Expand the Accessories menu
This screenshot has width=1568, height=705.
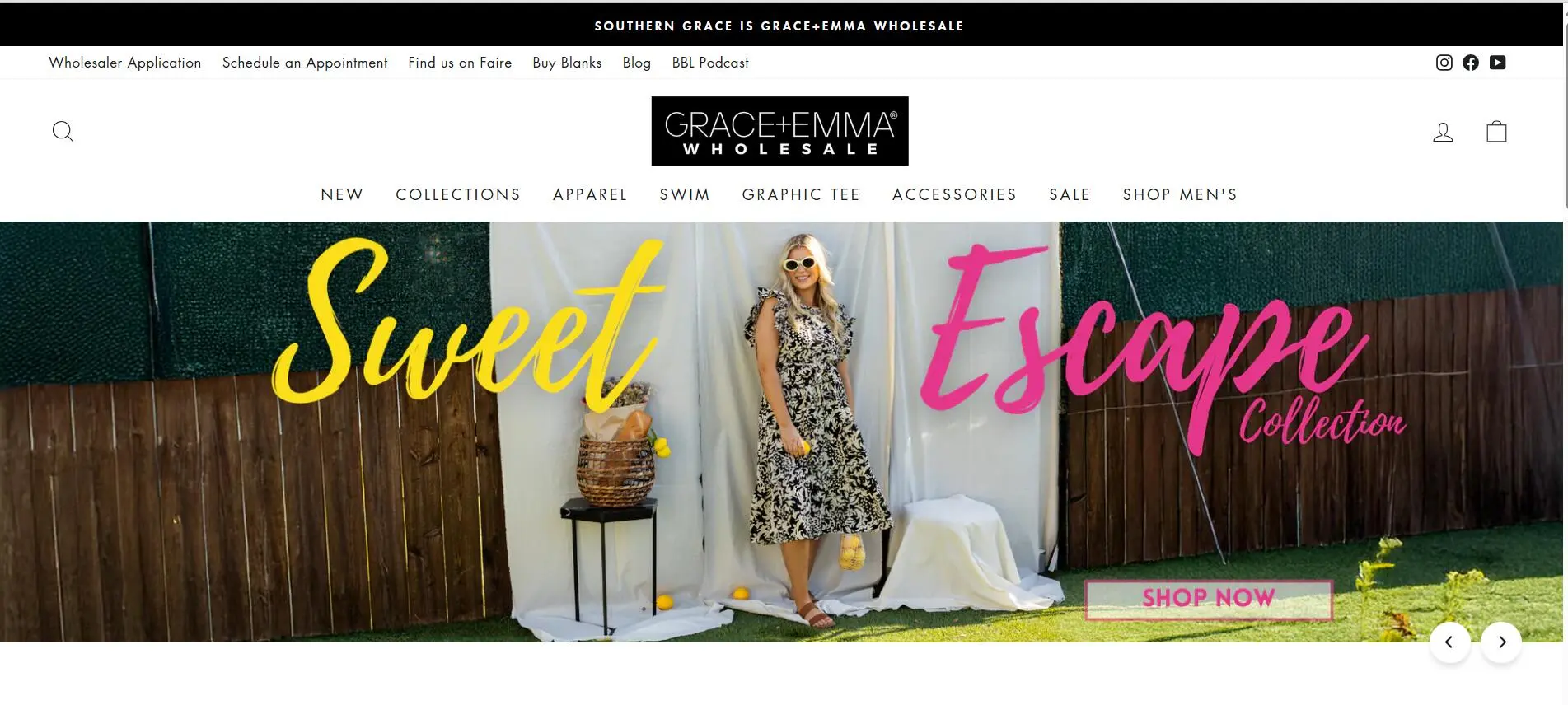(954, 195)
